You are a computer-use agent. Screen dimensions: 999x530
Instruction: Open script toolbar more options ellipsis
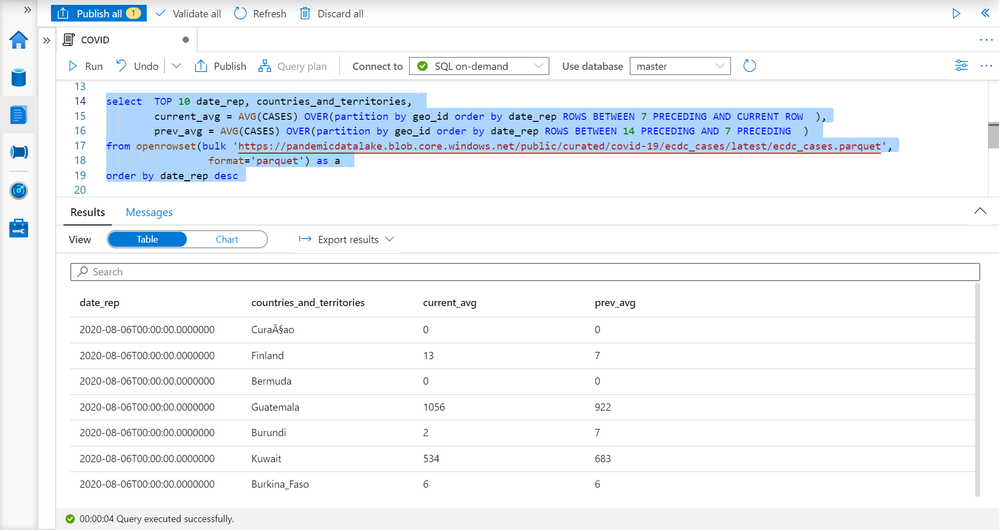tap(986, 66)
